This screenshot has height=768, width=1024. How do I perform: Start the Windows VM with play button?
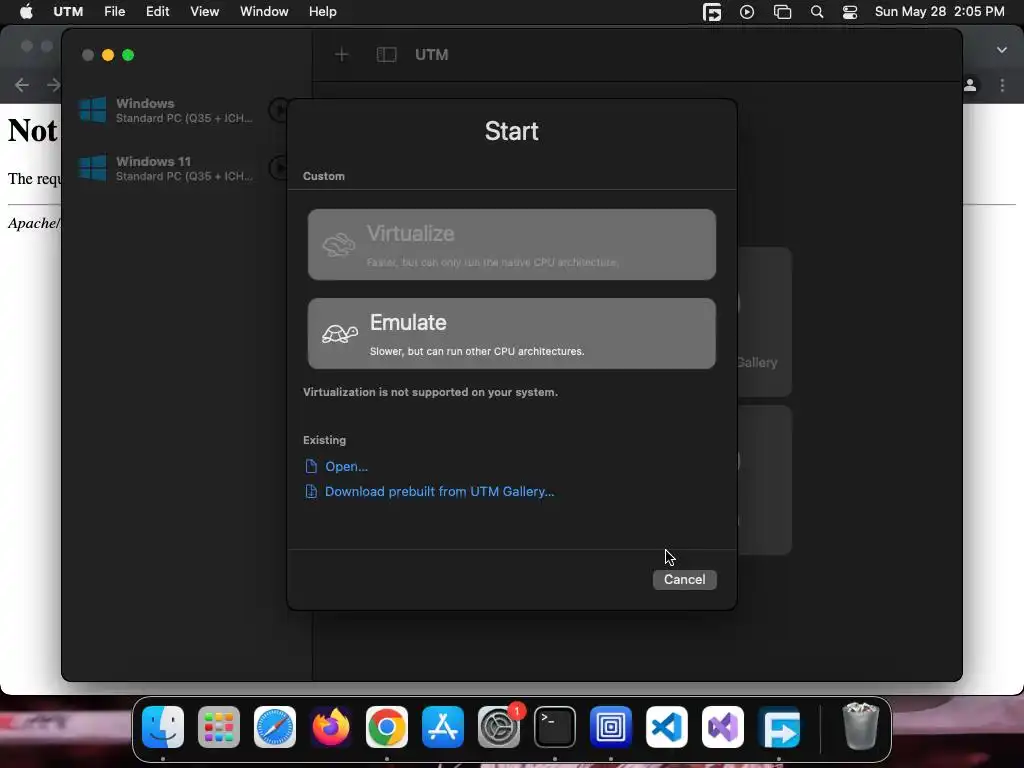pos(280,110)
